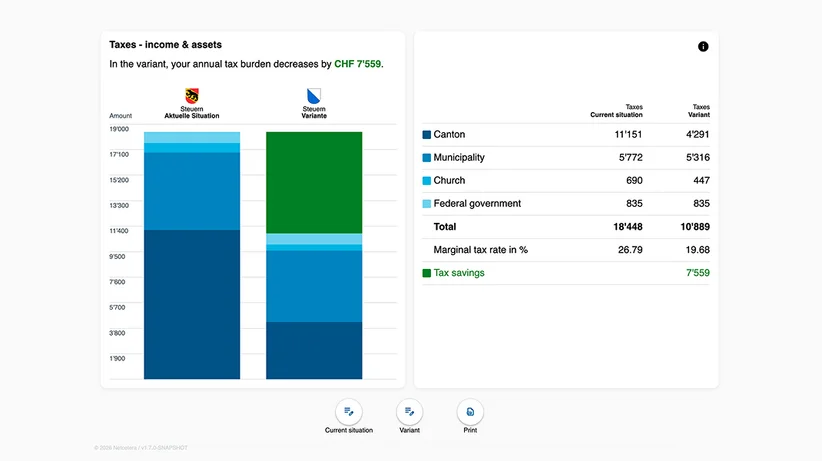Click the Tax savings row label
This screenshot has width=822, height=461.
point(459,273)
